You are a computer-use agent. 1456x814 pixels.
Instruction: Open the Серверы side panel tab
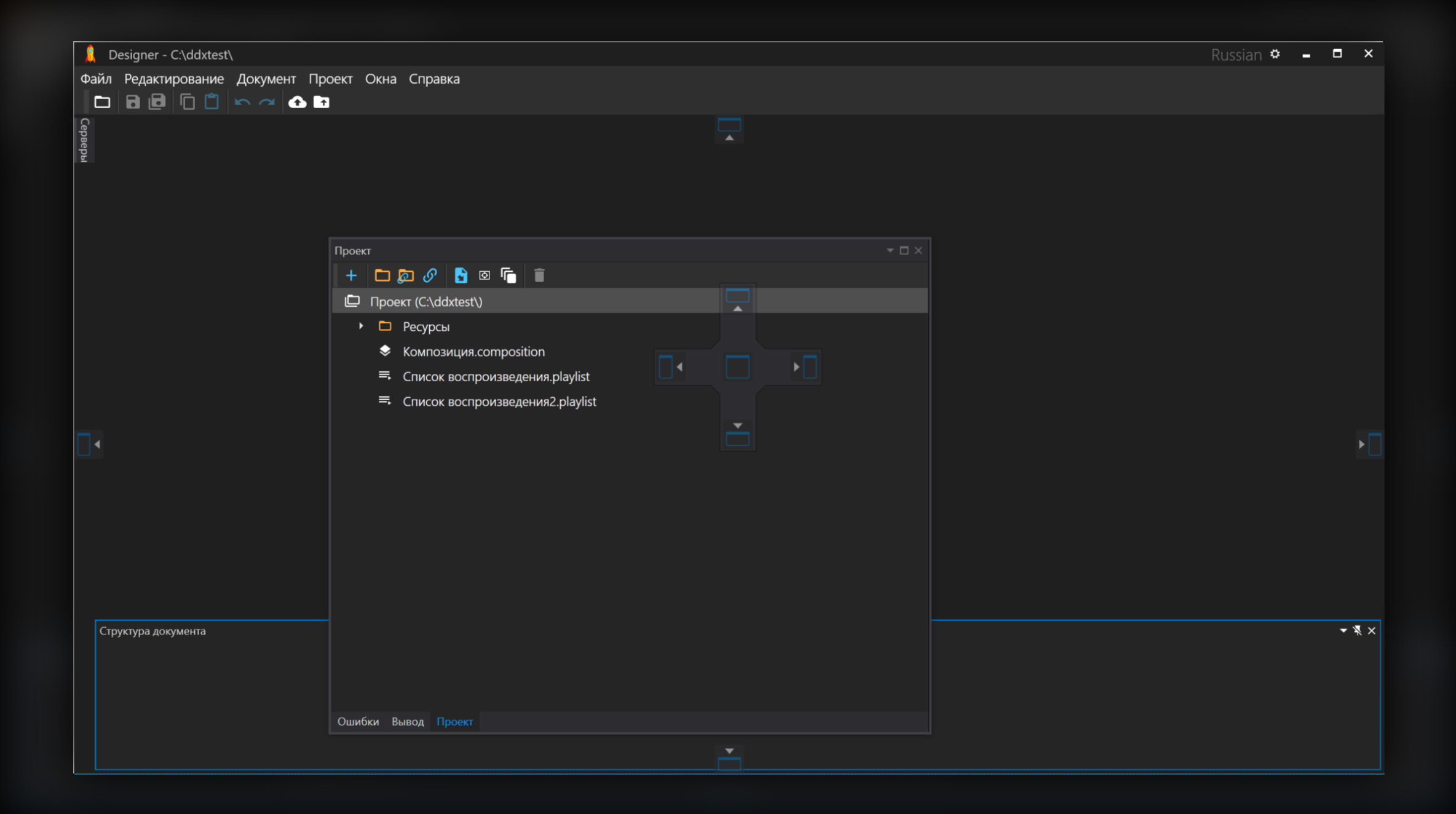tap(84, 140)
